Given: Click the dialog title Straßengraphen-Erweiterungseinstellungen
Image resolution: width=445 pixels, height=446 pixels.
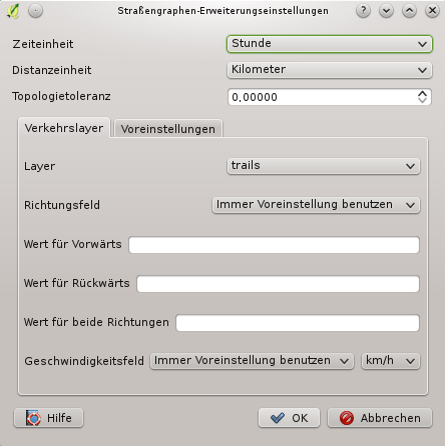Looking at the screenshot, I should tap(223, 11).
